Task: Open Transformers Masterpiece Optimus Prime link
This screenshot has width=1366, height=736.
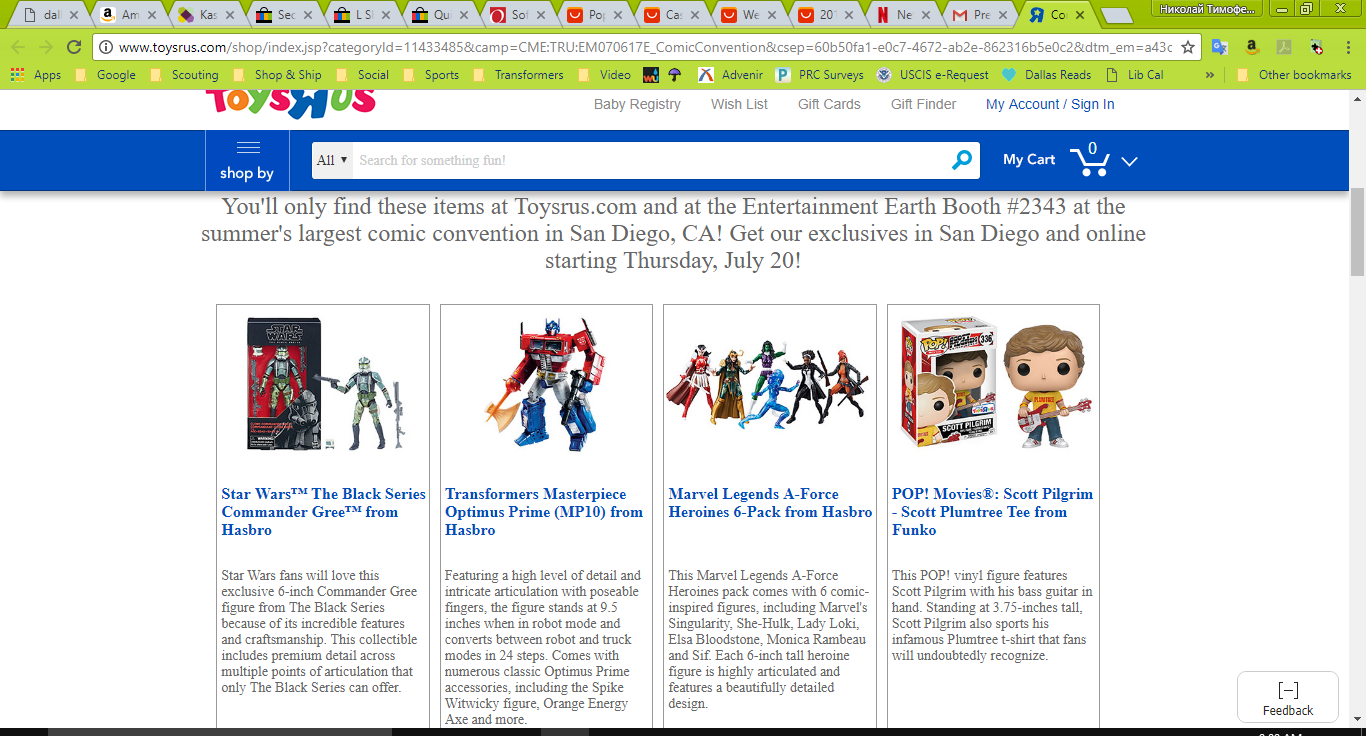Action: [545, 512]
